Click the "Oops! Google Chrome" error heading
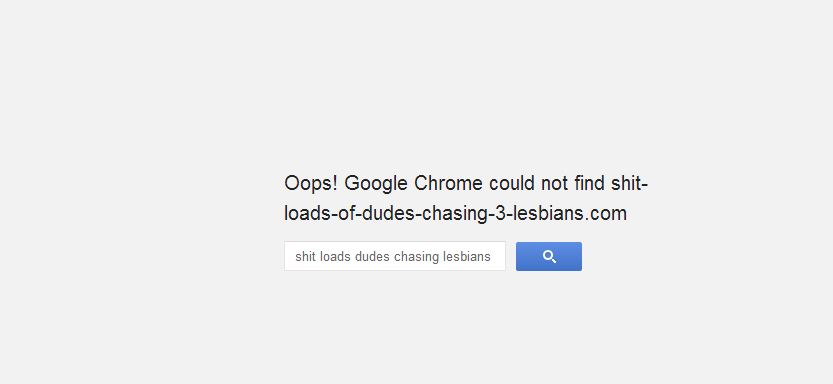 coord(466,199)
